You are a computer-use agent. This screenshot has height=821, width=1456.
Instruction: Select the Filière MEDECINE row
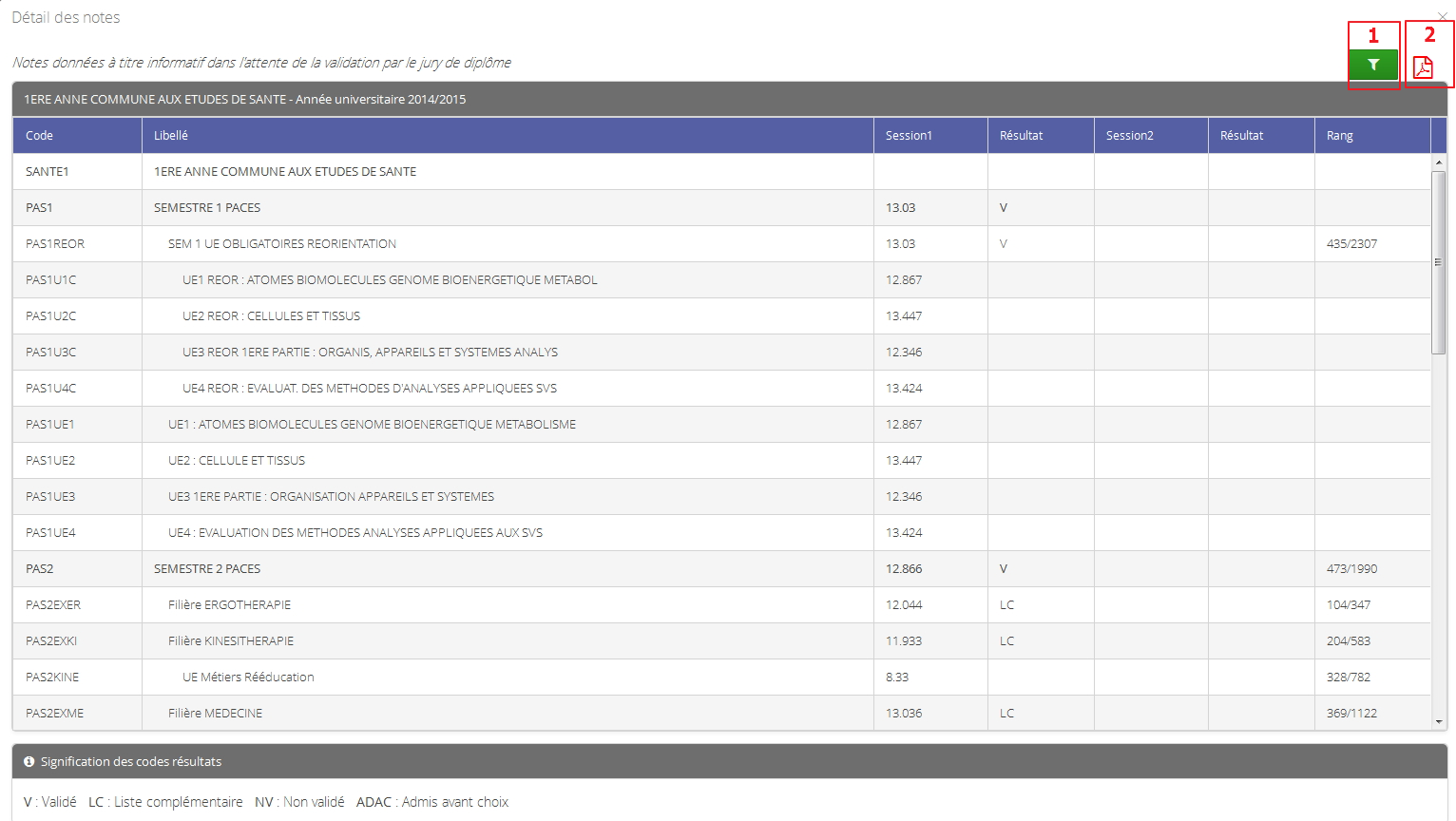coord(215,714)
